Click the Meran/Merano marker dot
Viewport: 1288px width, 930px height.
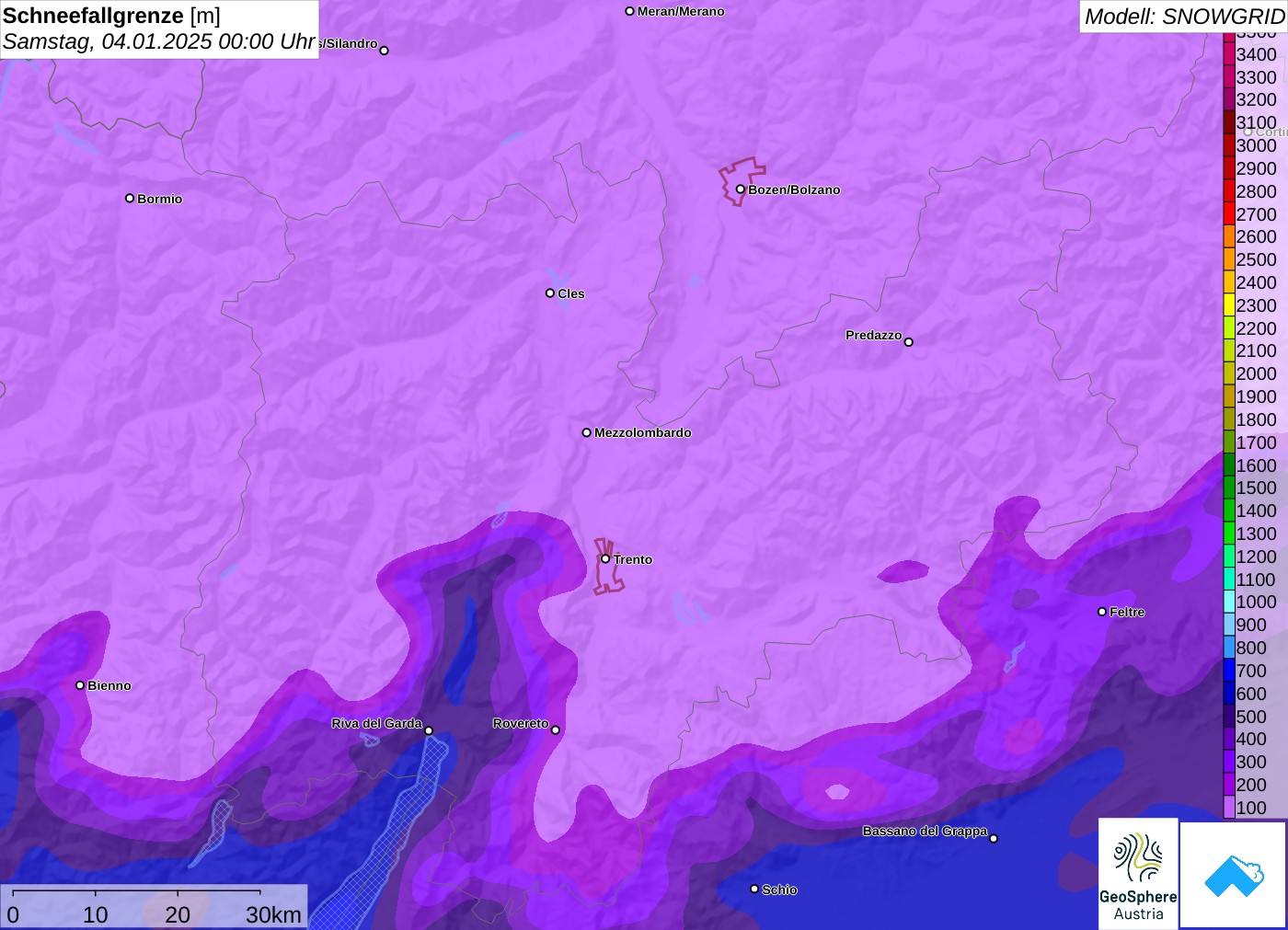630,11
